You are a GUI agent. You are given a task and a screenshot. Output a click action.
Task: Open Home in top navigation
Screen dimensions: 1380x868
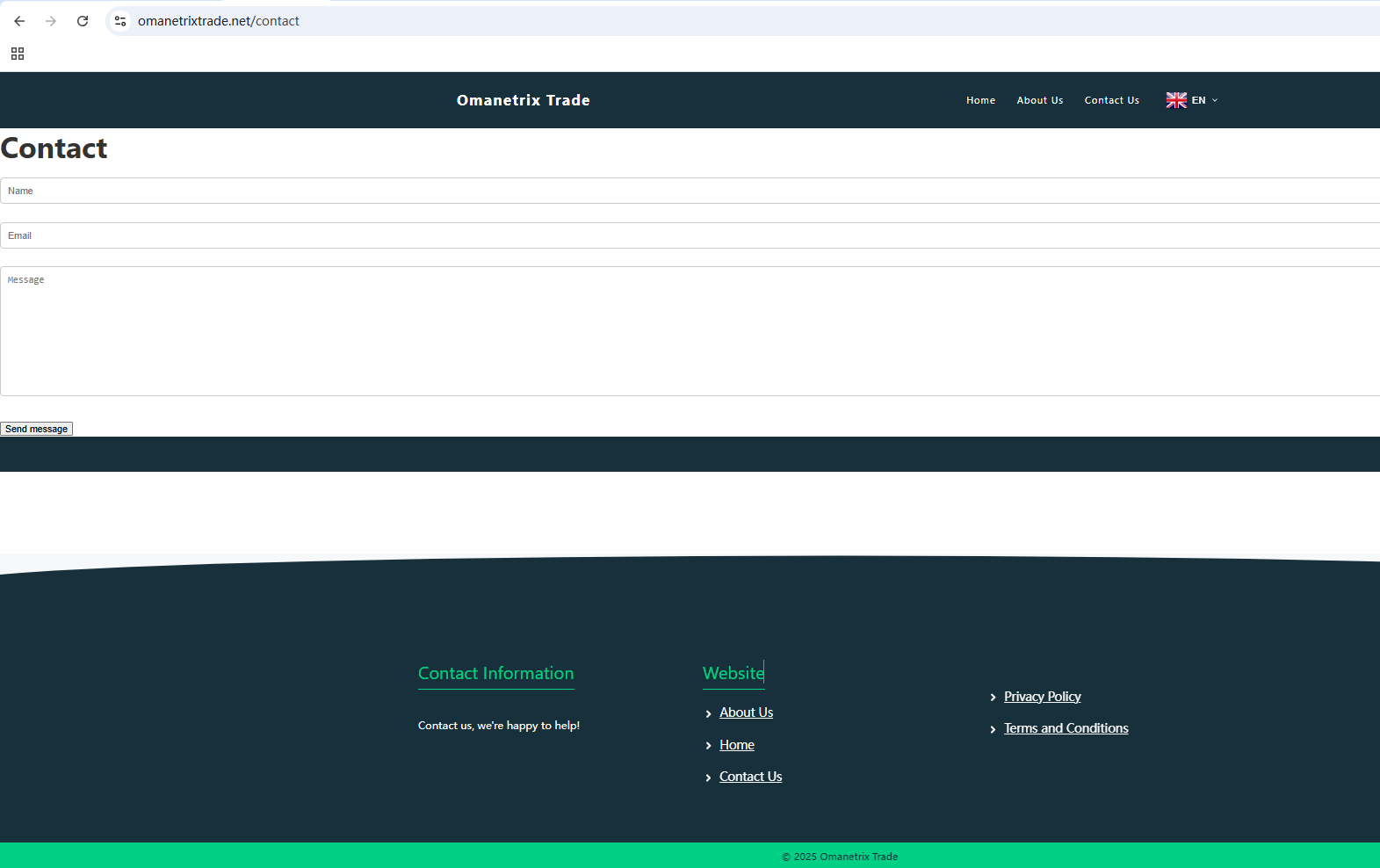click(980, 100)
